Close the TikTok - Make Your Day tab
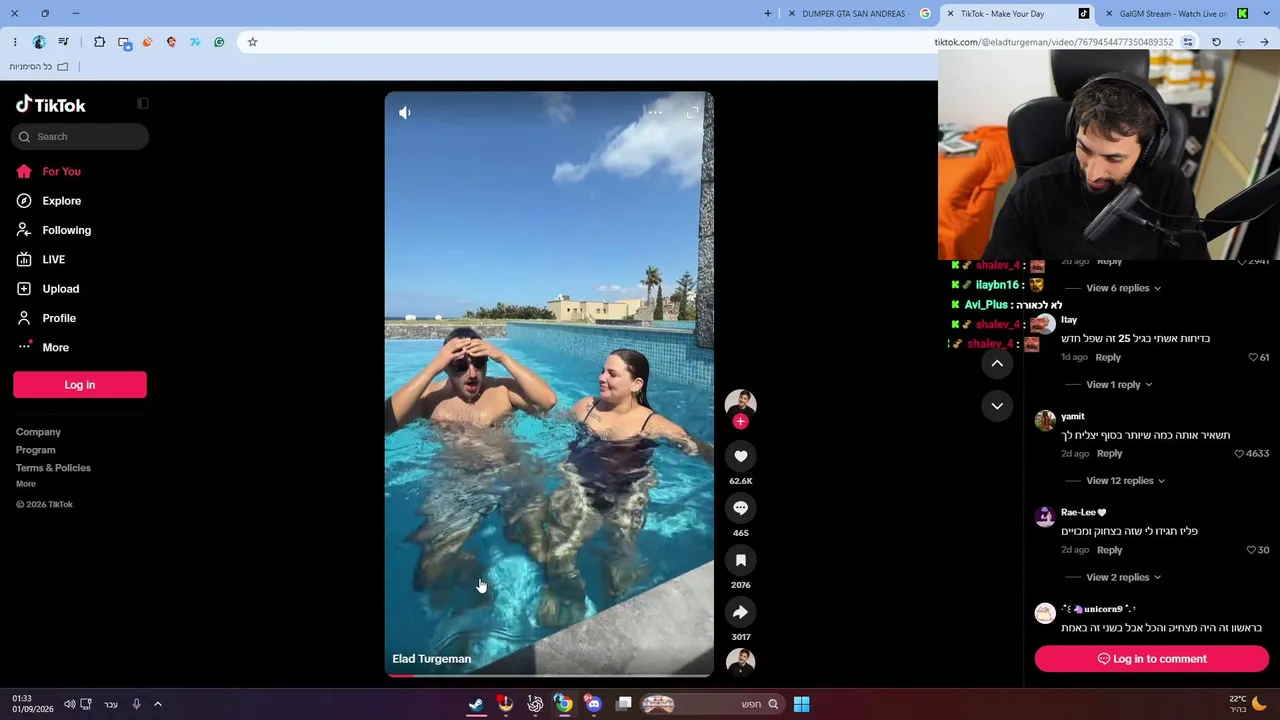Screen dimensions: 1280x720 (950, 14)
